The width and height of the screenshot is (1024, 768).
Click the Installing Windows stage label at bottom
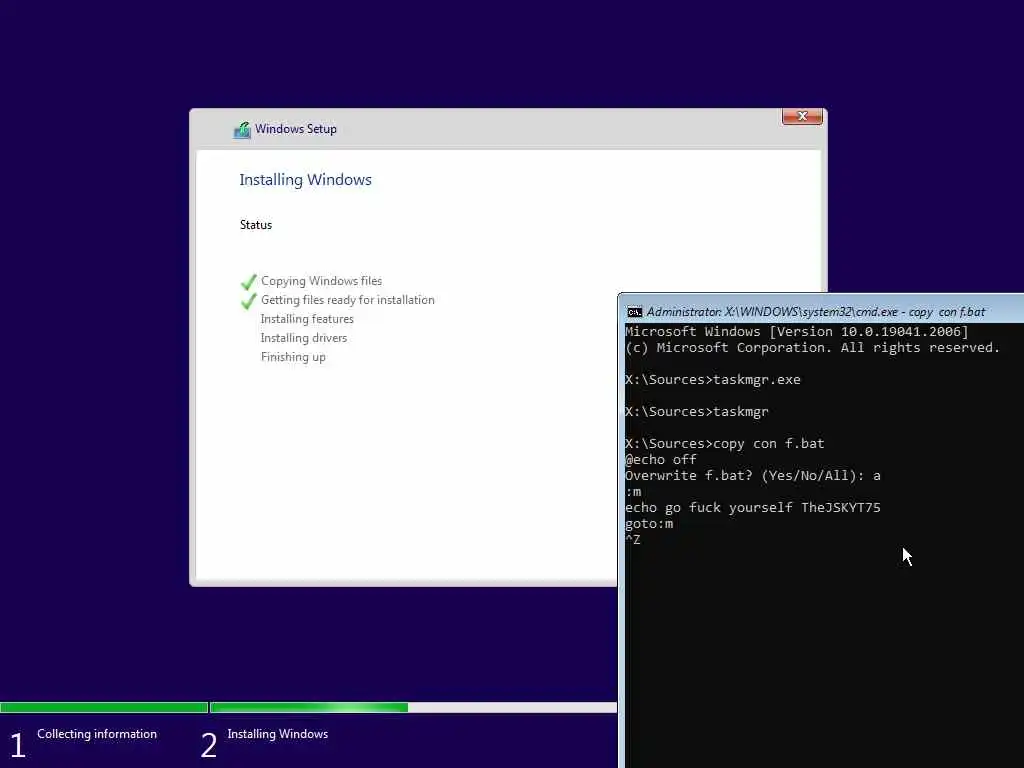point(278,734)
